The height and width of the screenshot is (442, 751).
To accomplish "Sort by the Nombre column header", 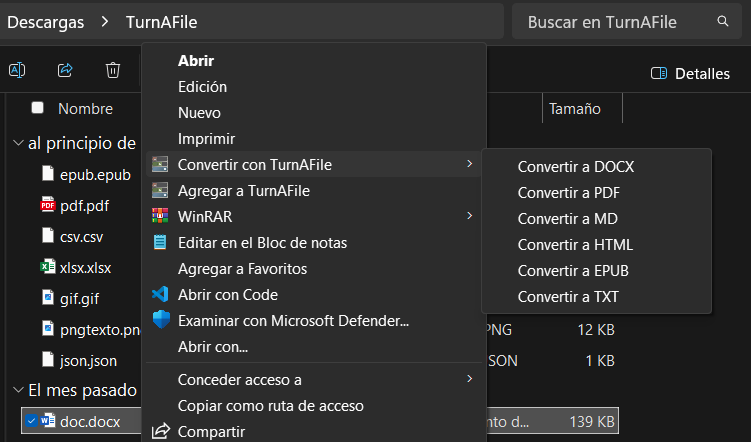I will coord(85,109).
